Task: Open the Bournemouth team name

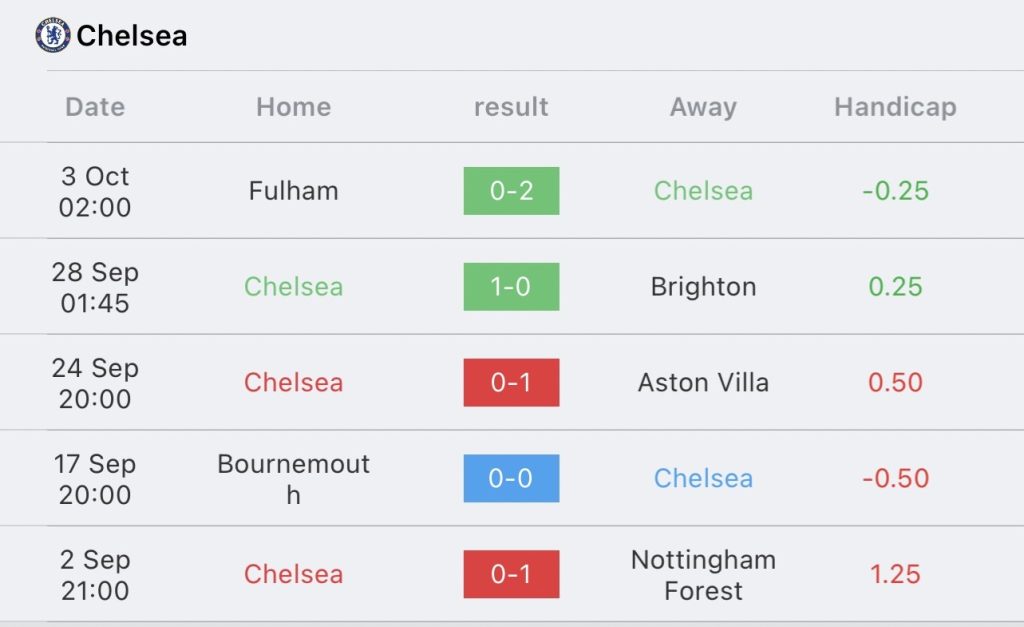Action: [294, 479]
